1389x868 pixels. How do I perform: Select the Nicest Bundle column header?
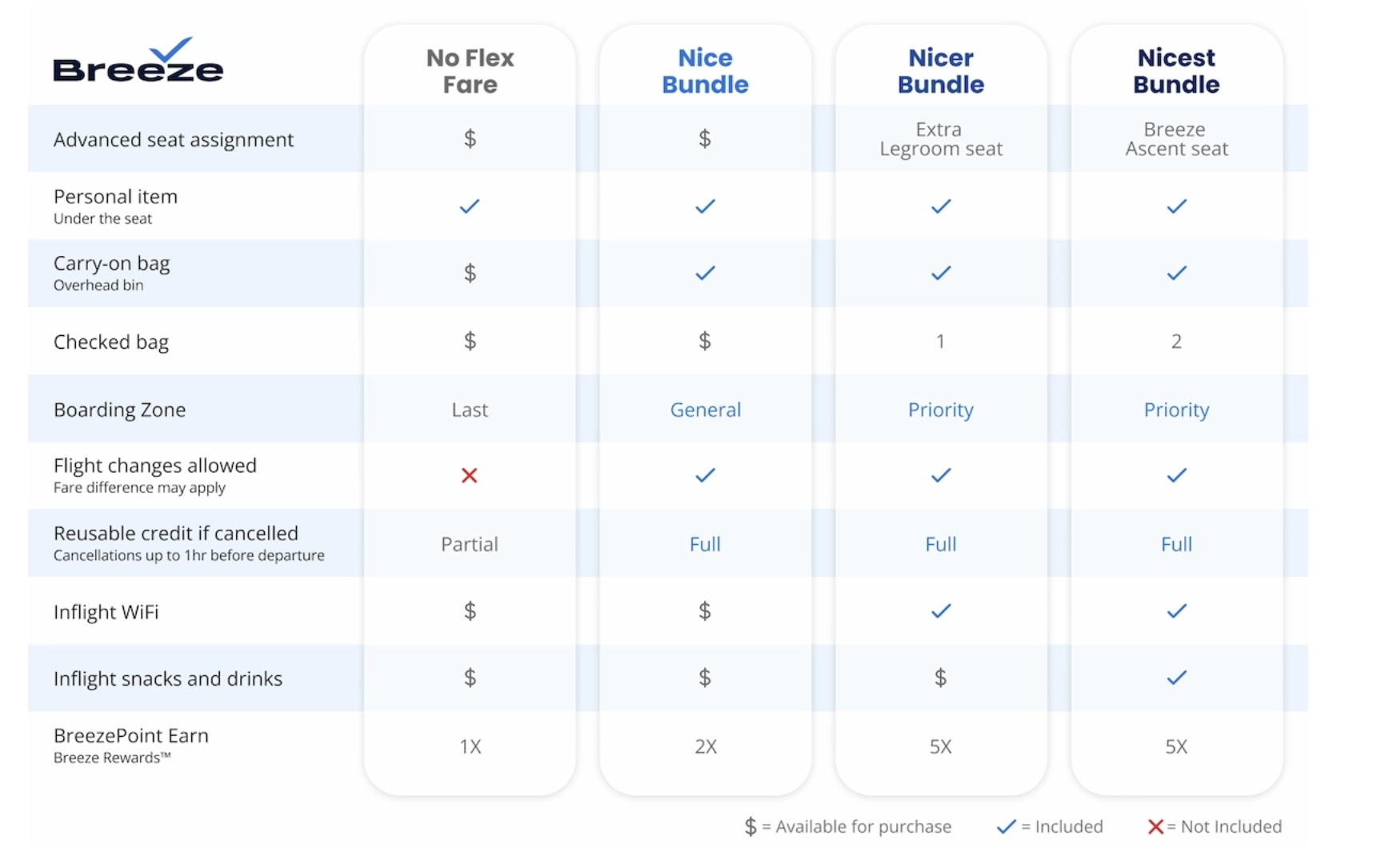(x=1176, y=71)
